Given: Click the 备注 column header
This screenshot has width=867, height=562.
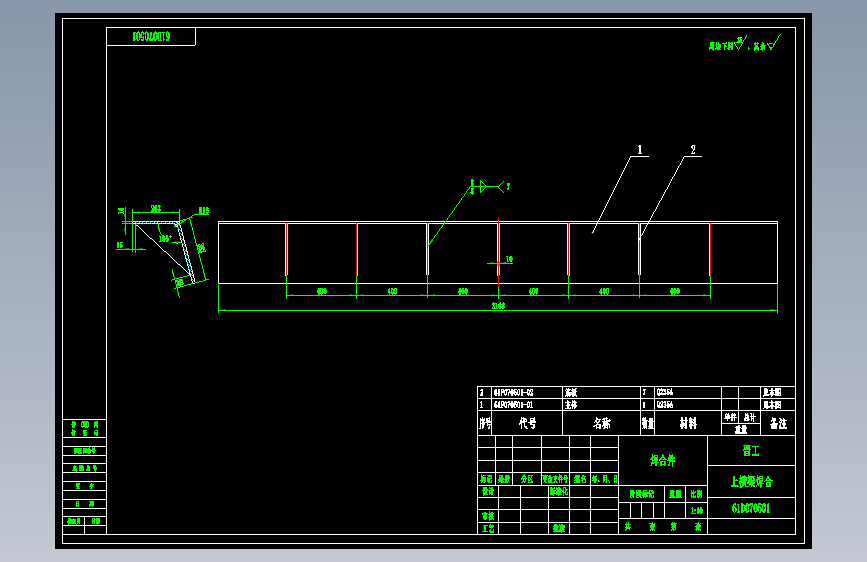Looking at the screenshot, I should point(778,423).
